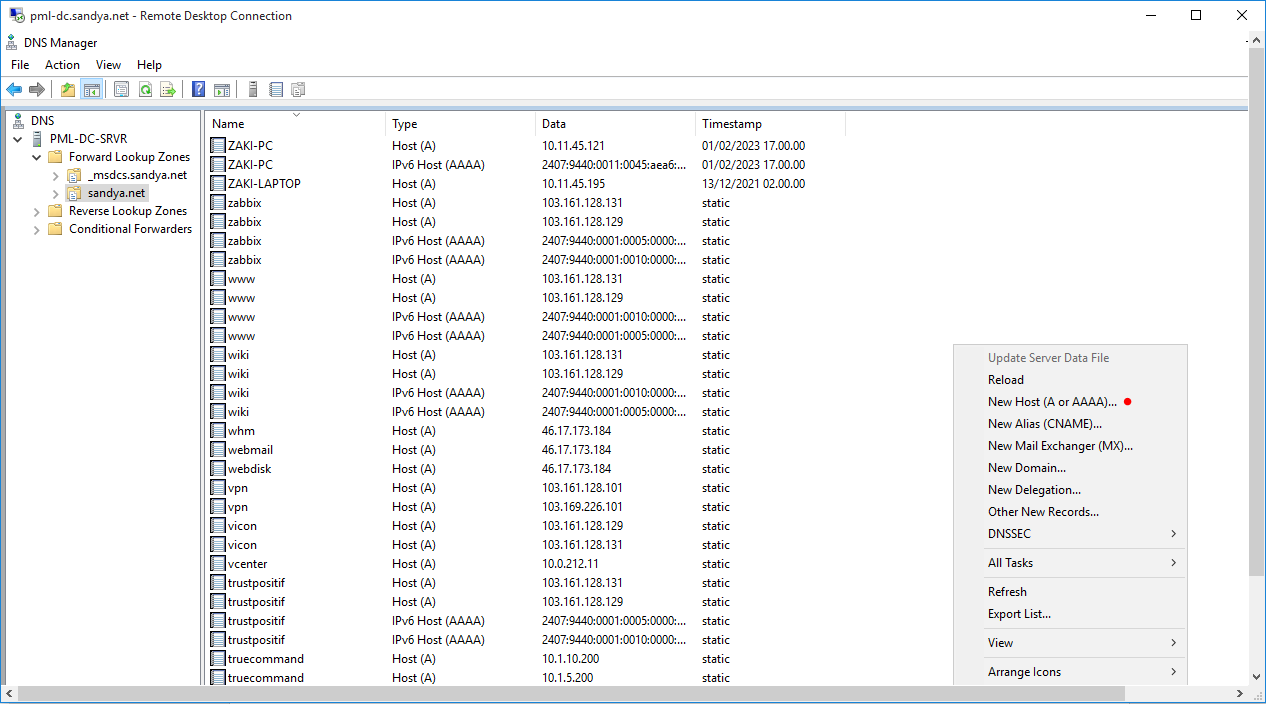The width and height of the screenshot is (1266, 704).
Task: Click the New Record notebook toolbar icon
Action: coord(276,90)
